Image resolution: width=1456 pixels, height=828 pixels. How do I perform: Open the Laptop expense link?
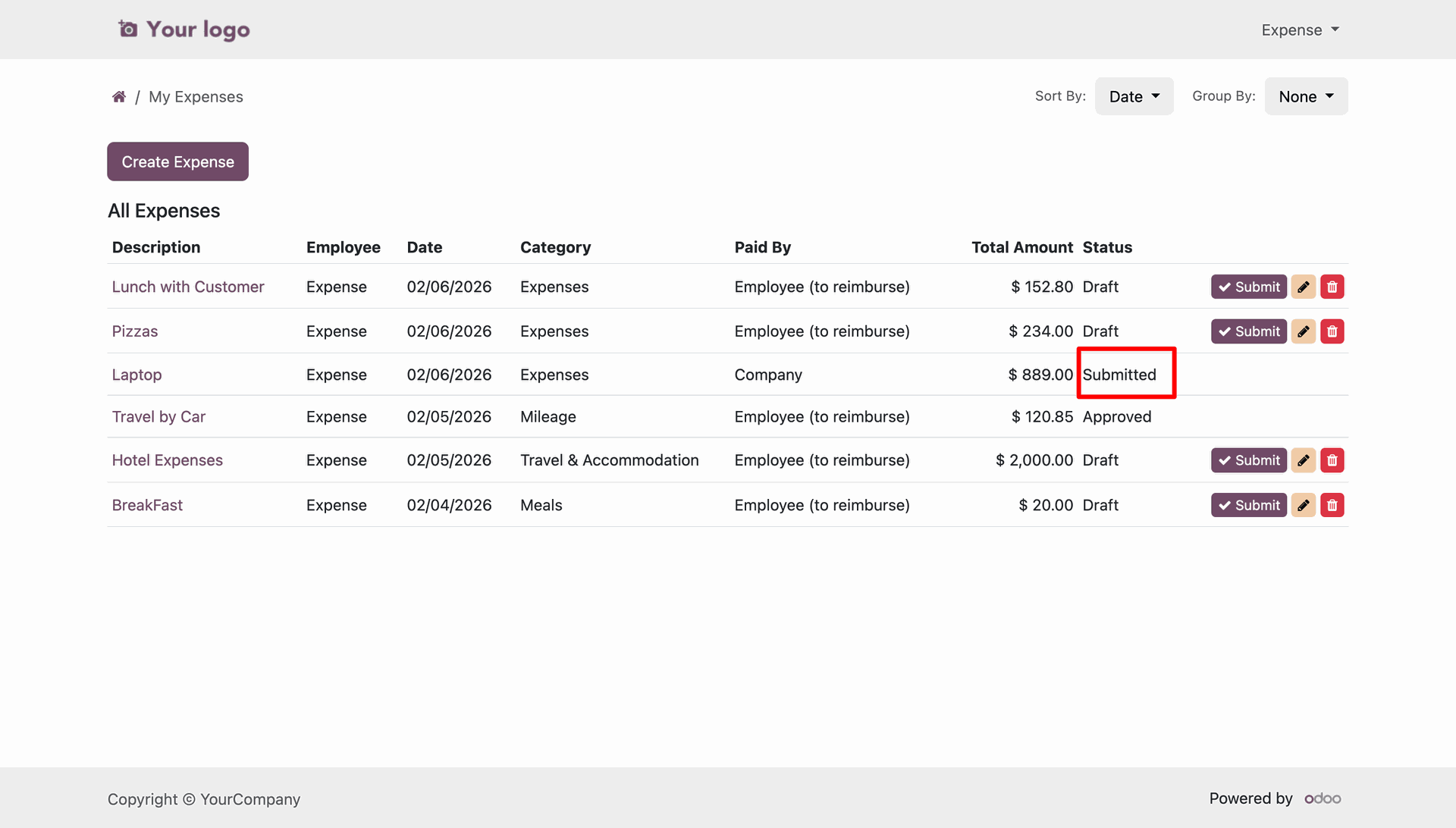pos(136,375)
